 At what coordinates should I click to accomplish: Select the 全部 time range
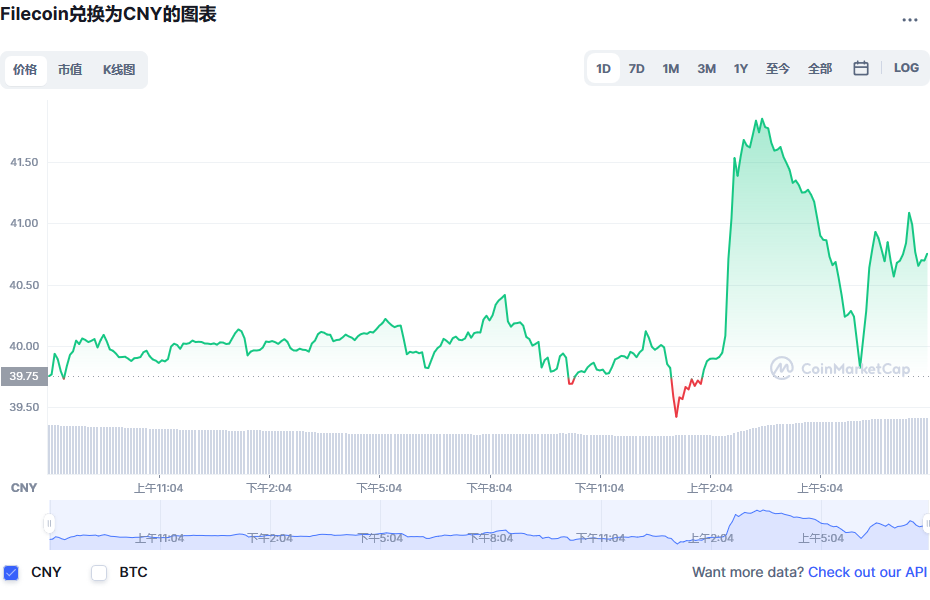tap(820, 69)
